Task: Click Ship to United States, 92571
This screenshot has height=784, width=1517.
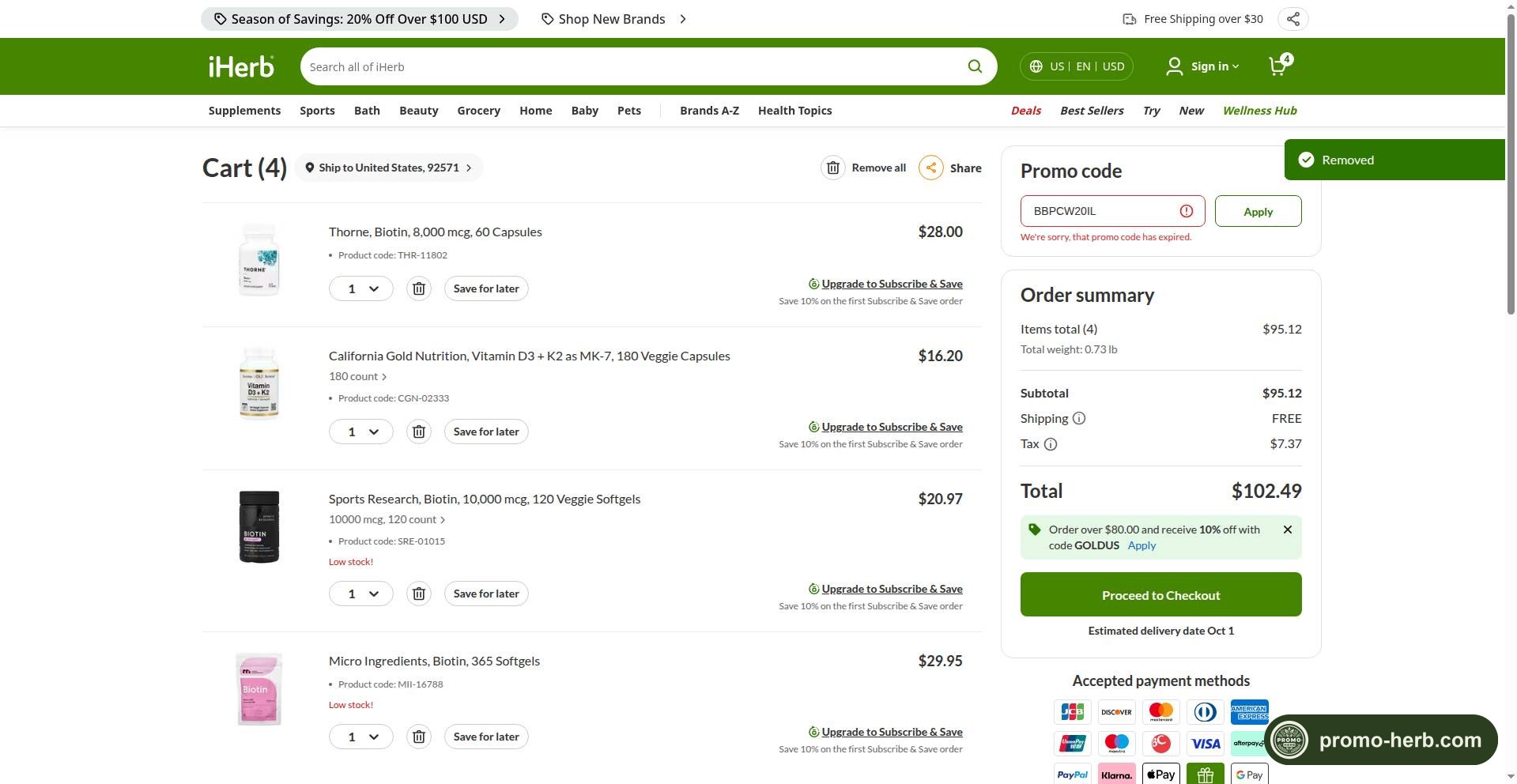Action: (x=388, y=168)
